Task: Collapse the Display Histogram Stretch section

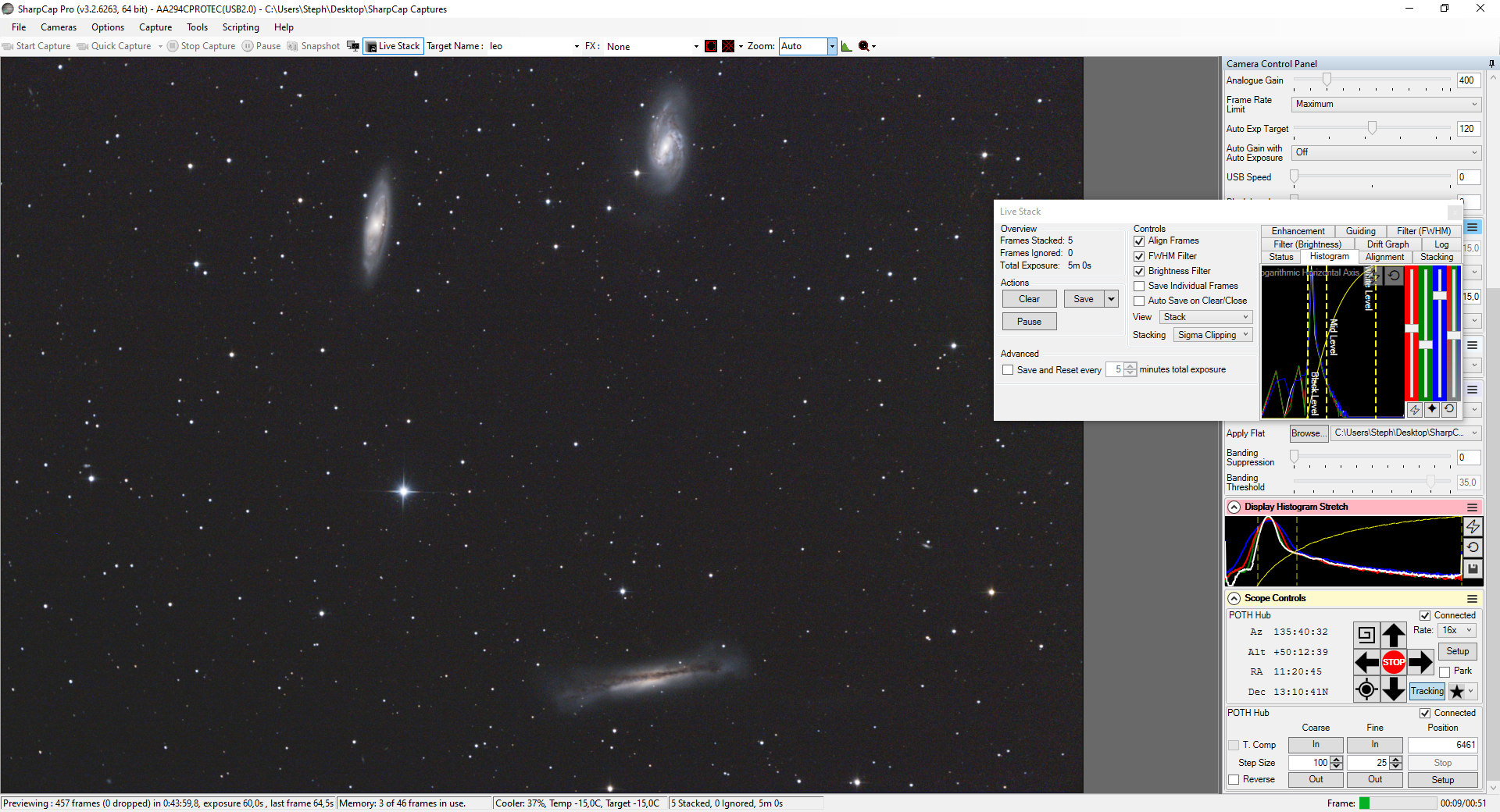Action: (1234, 507)
